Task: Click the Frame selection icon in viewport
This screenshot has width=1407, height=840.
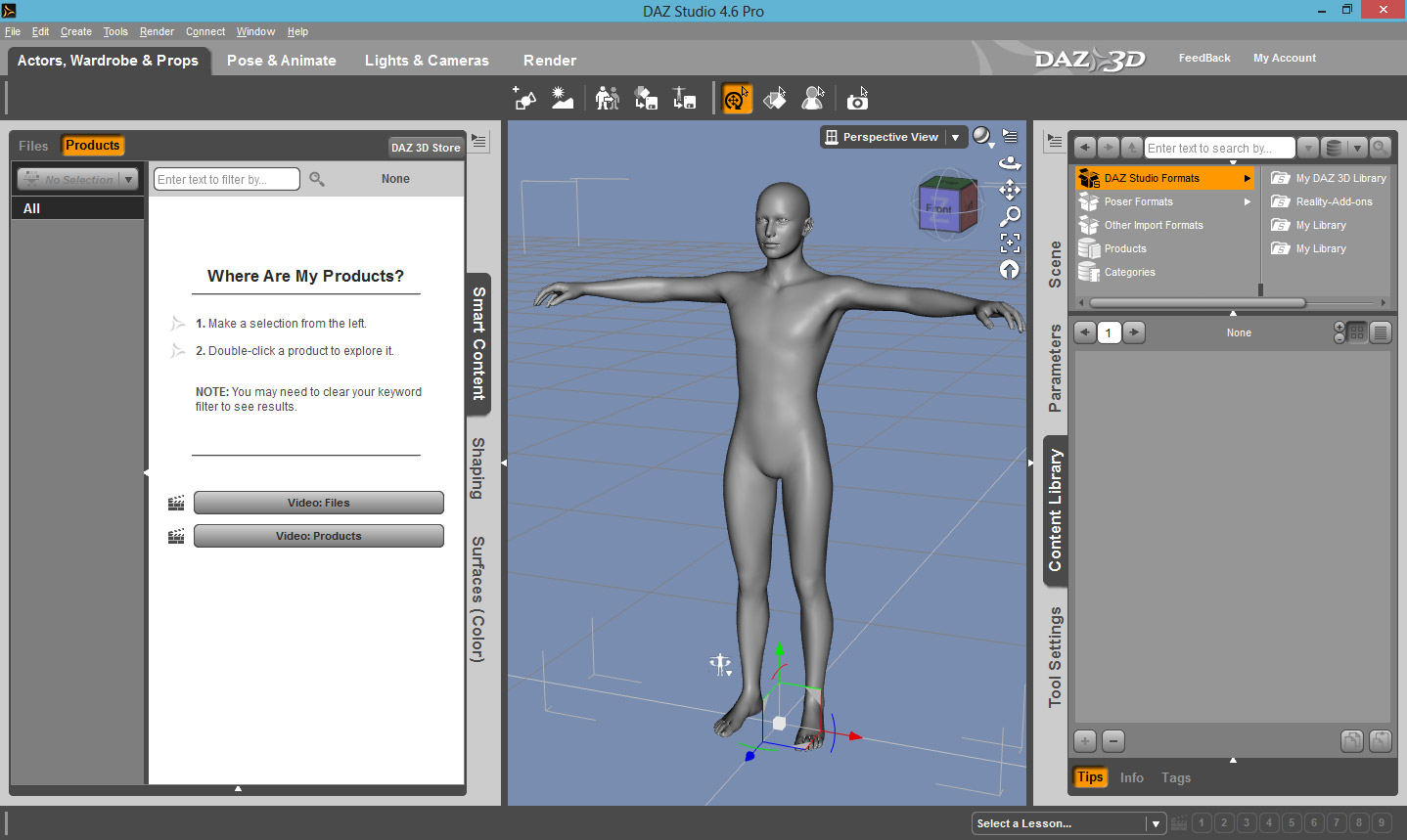Action: pos(1010,243)
